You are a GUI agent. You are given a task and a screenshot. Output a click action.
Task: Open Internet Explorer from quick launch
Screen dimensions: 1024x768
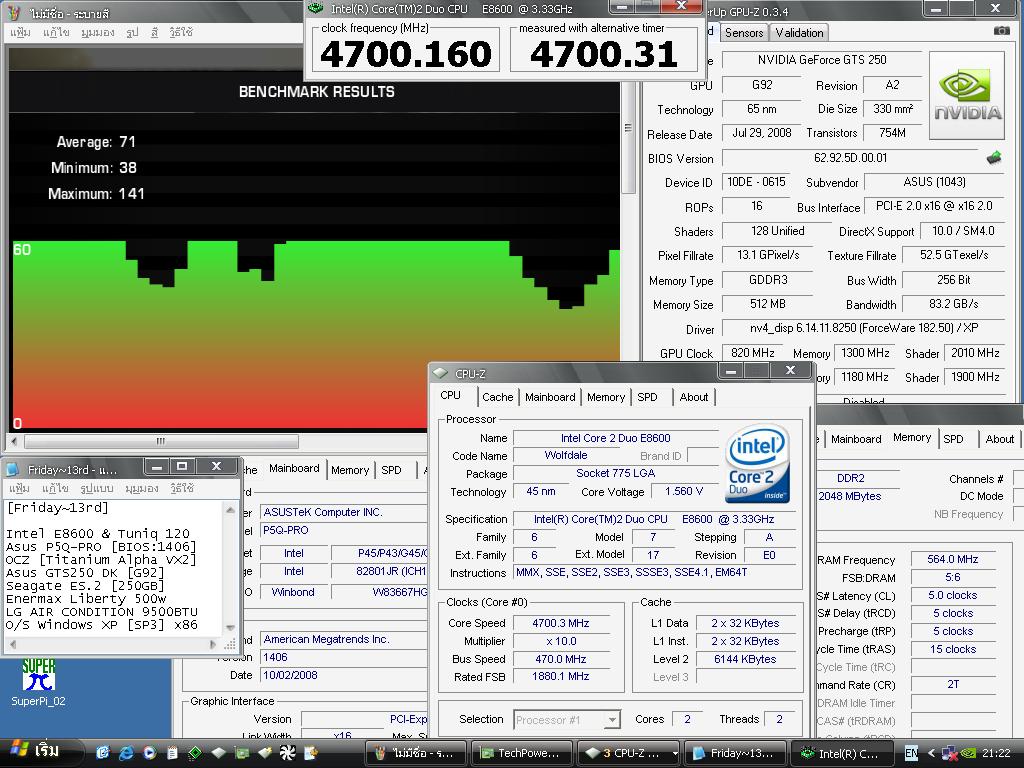click(x=125, y=753)
